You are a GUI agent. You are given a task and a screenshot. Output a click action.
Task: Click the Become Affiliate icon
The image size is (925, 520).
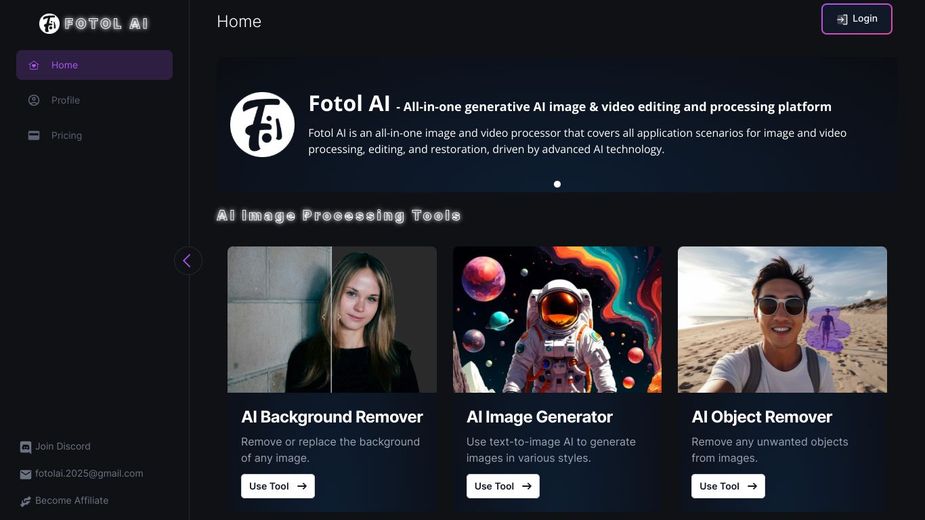[x=26, y=501]
